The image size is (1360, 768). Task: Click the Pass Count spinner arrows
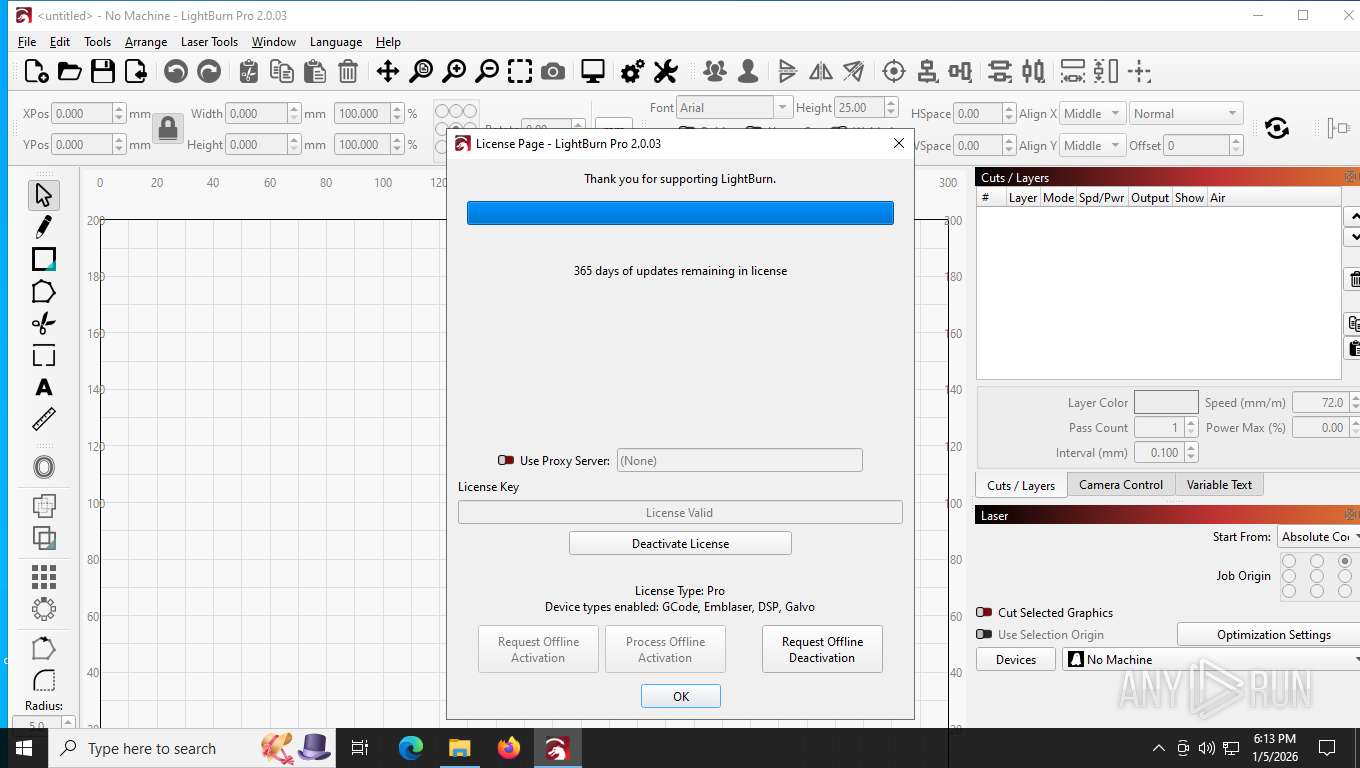click(x=1191, y=427)
